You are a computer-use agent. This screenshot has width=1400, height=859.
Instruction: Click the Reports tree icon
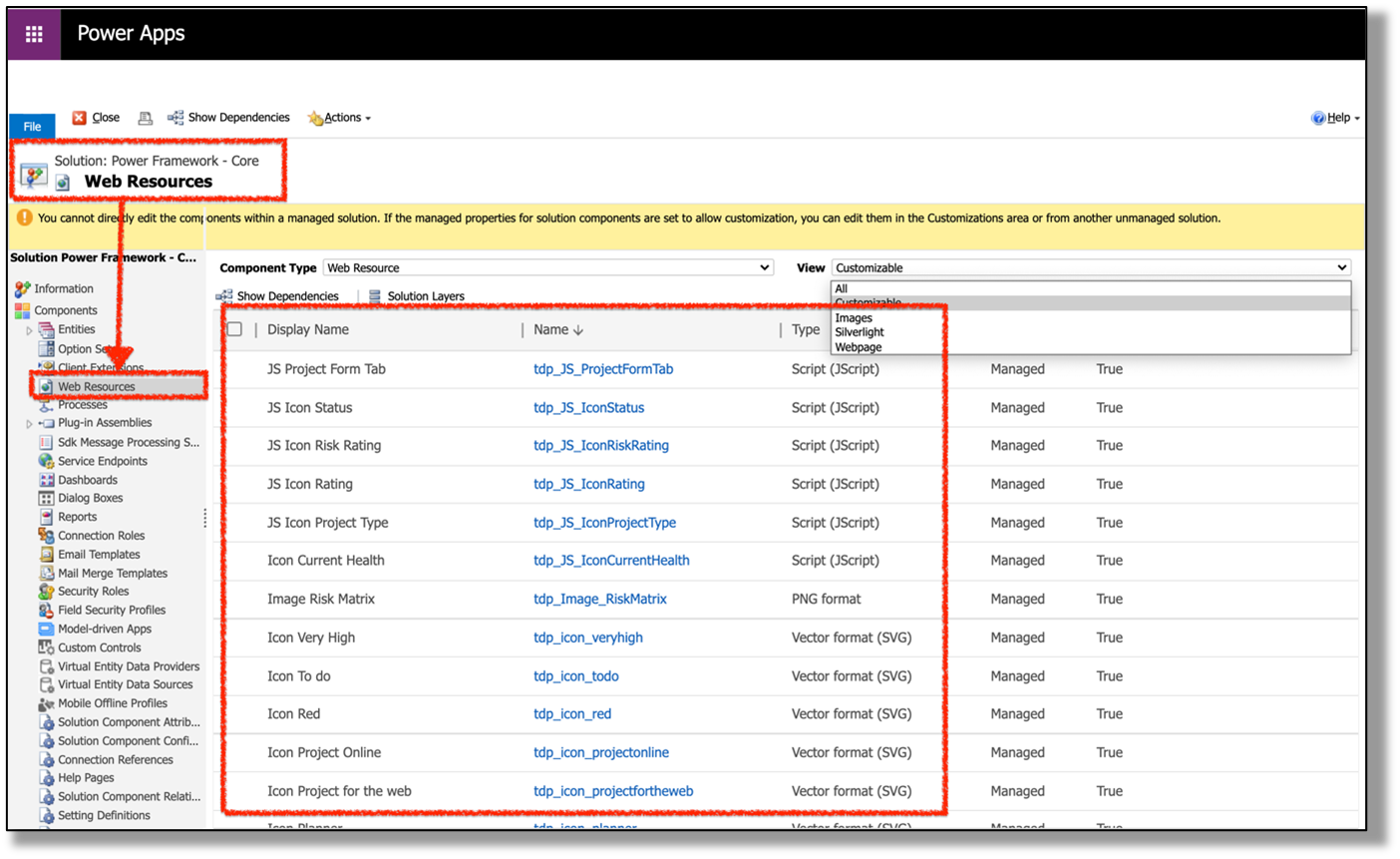[46, 517]
